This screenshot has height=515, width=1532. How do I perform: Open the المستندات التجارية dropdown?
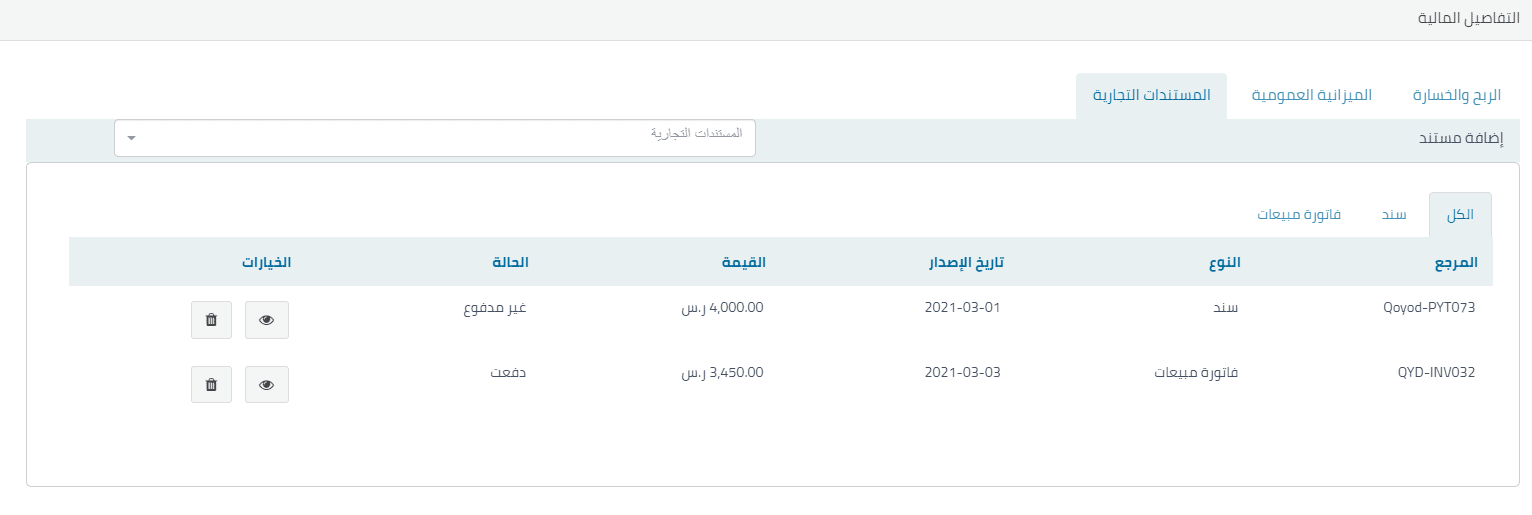[435, 138]
